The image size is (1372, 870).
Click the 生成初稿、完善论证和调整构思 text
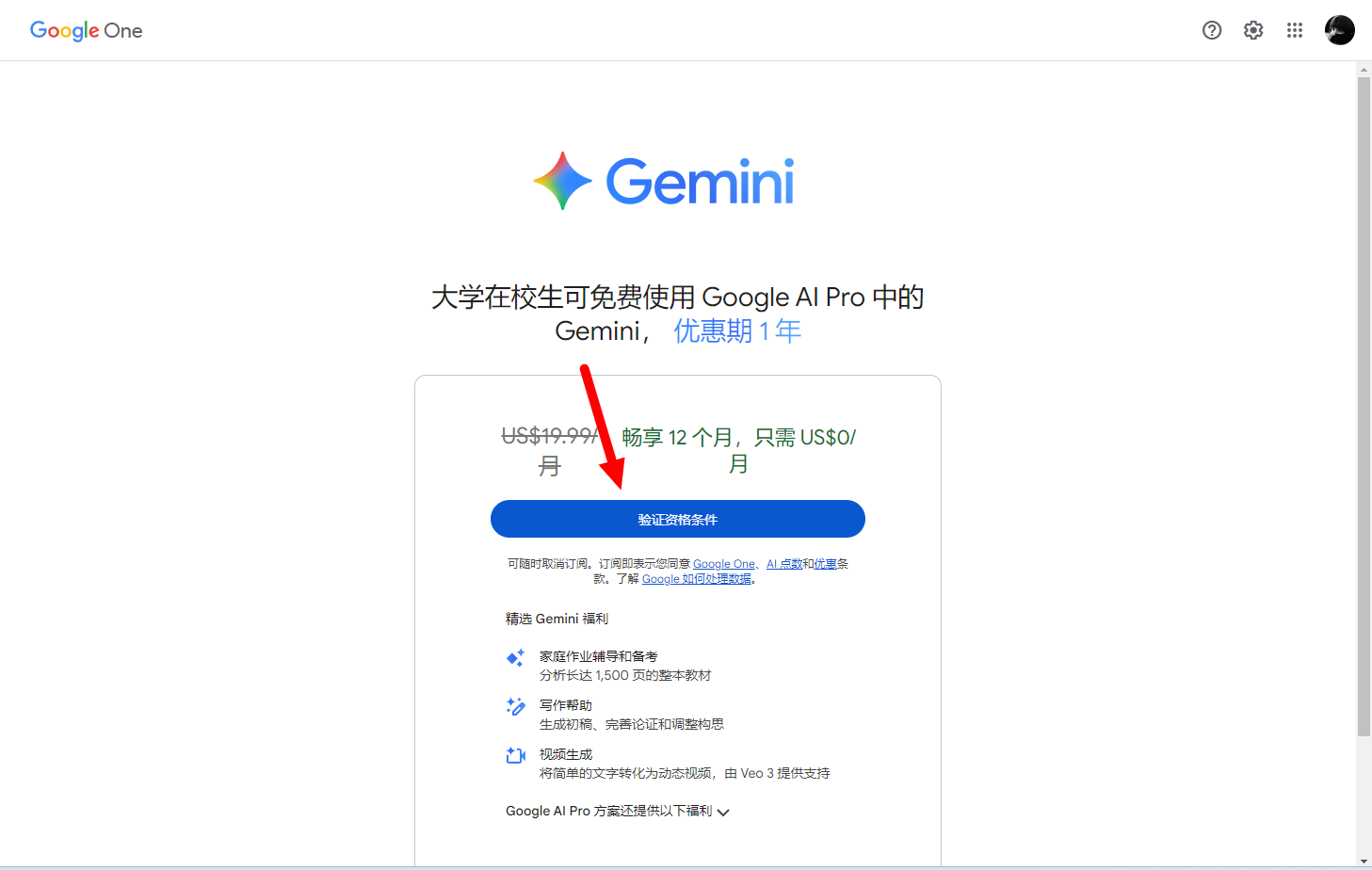click(632, 724)
